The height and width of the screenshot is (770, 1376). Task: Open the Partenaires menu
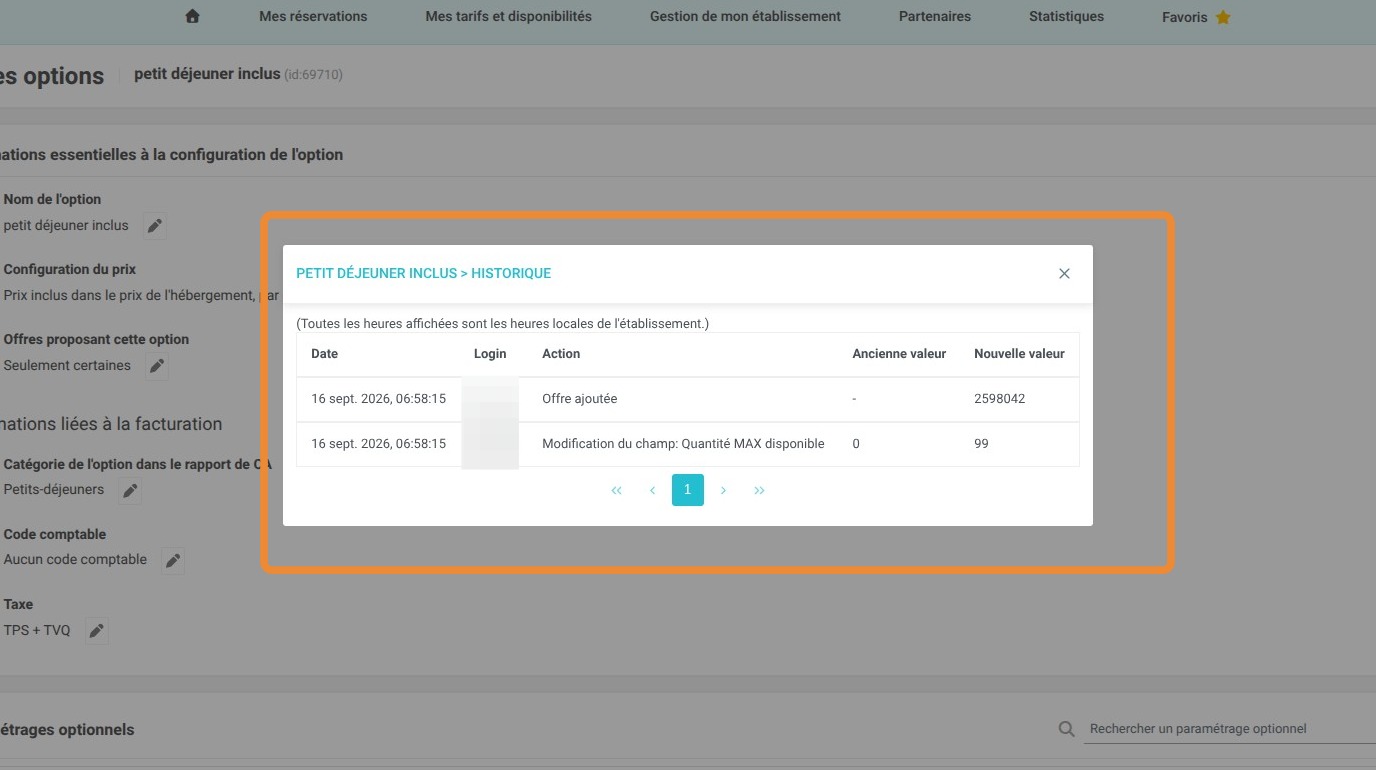click(x=935, y=17)
